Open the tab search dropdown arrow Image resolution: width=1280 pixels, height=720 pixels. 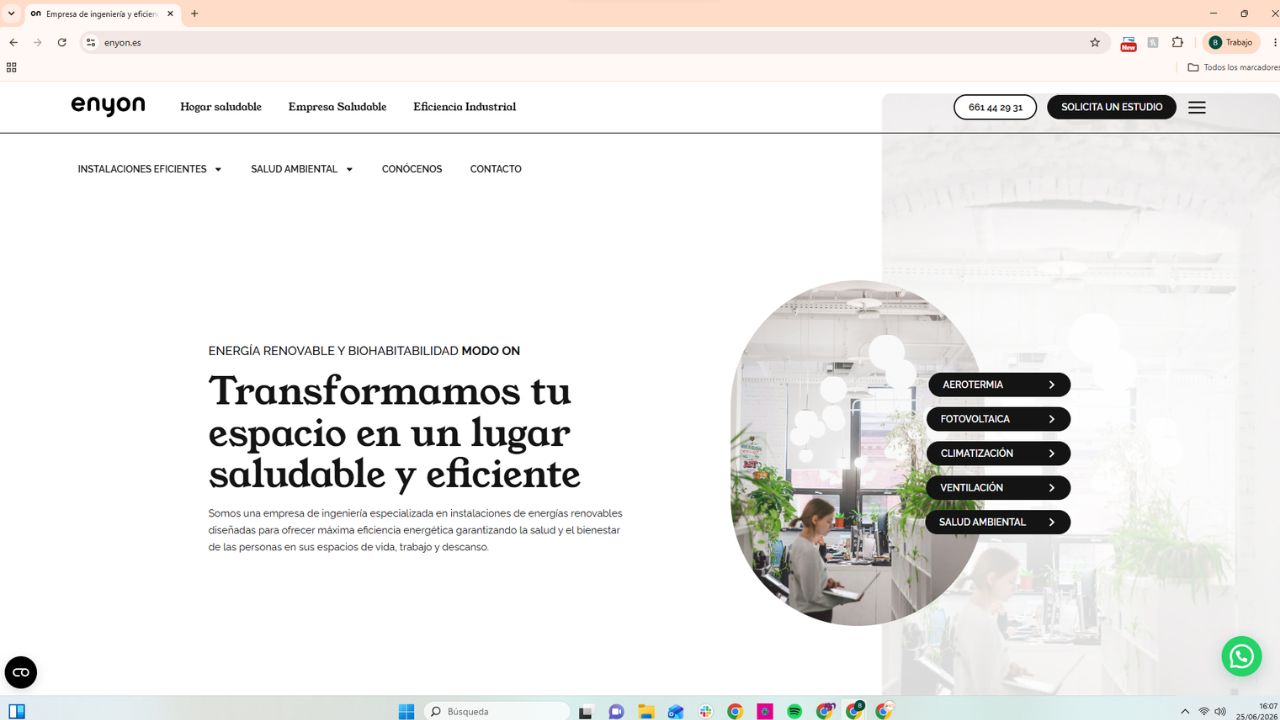click(12, 14)
